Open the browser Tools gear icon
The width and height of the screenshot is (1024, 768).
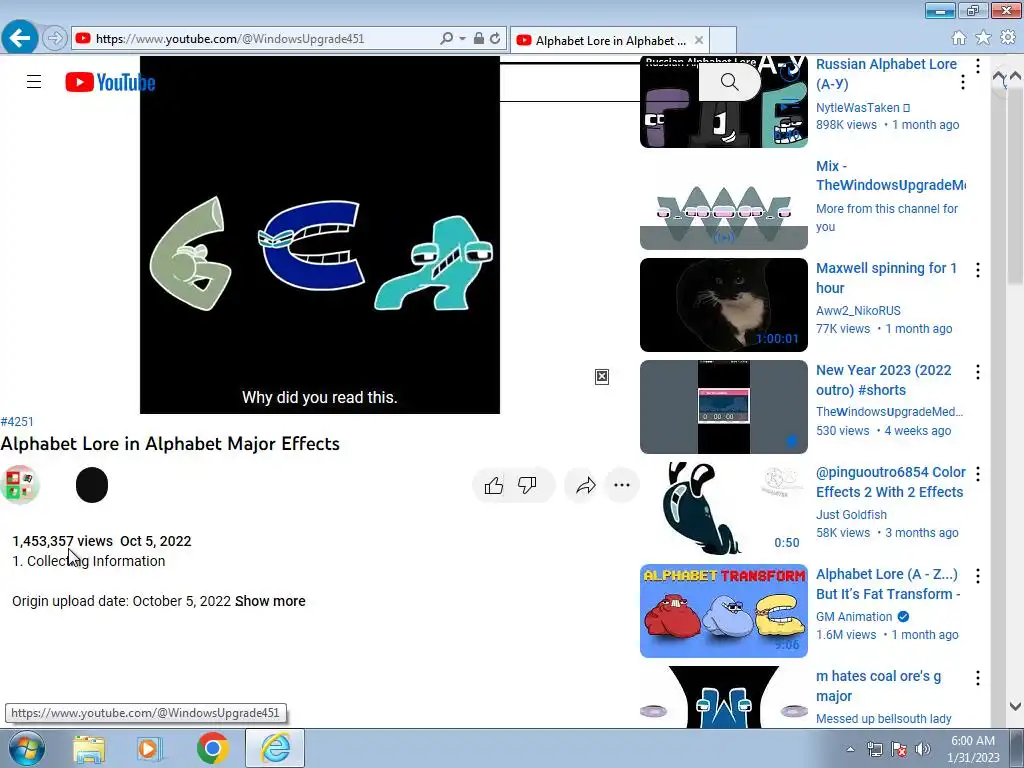tap(1008, 38)
